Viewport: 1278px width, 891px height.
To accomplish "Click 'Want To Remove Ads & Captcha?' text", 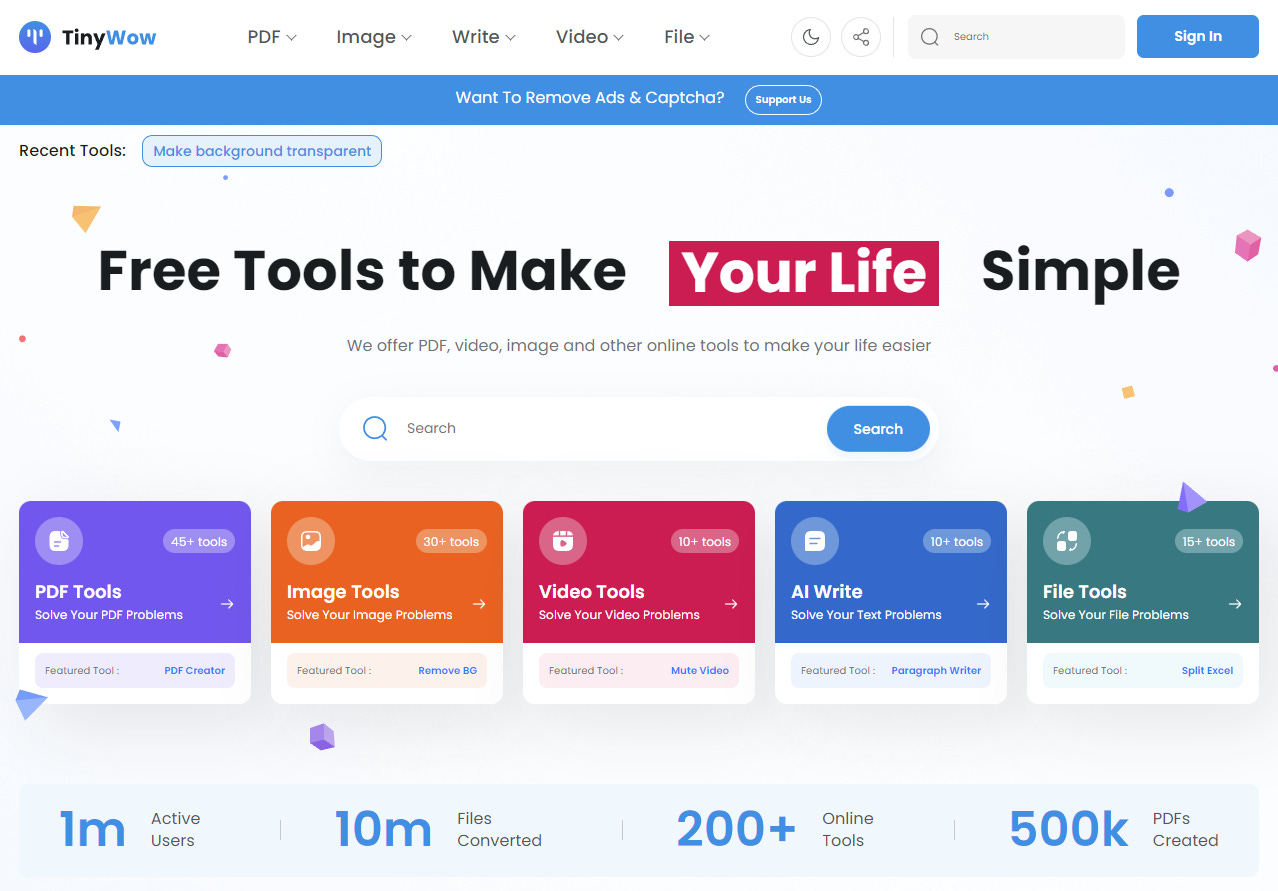I will 590,98.
